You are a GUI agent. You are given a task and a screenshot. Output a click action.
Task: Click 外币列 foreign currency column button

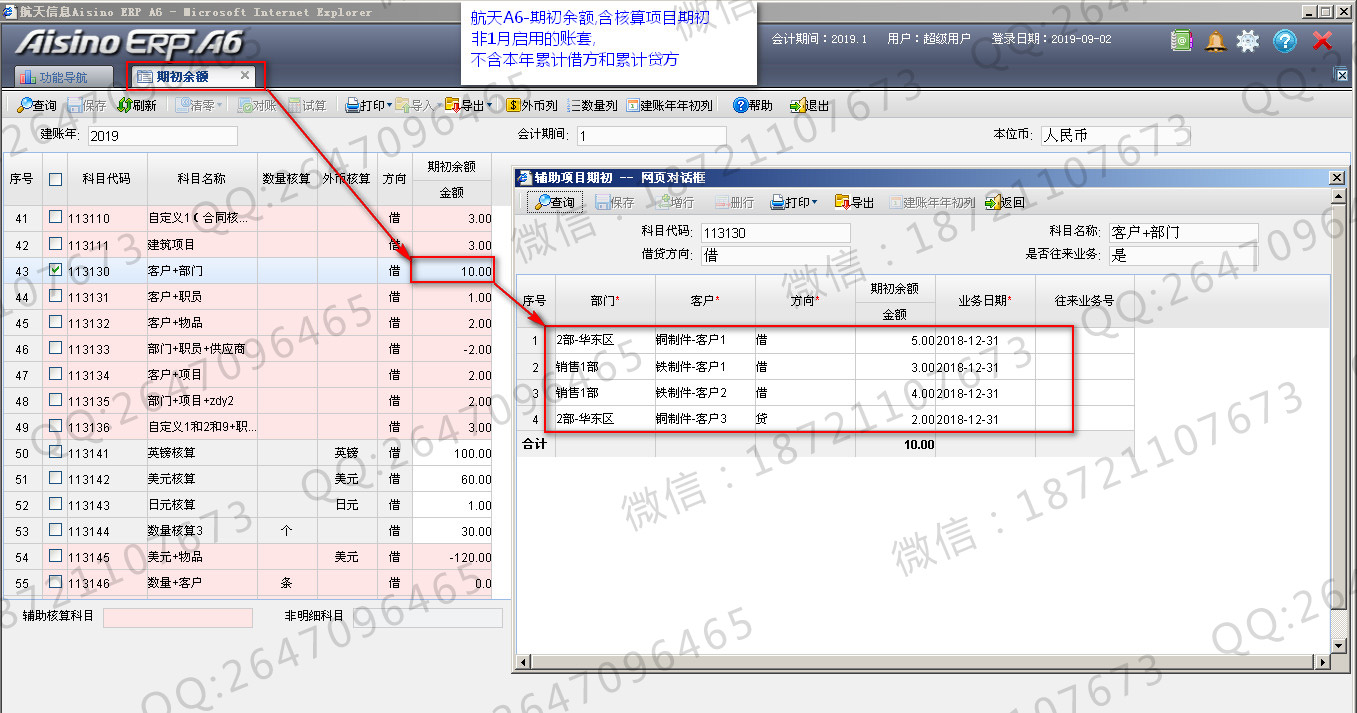tap(532, 105)
